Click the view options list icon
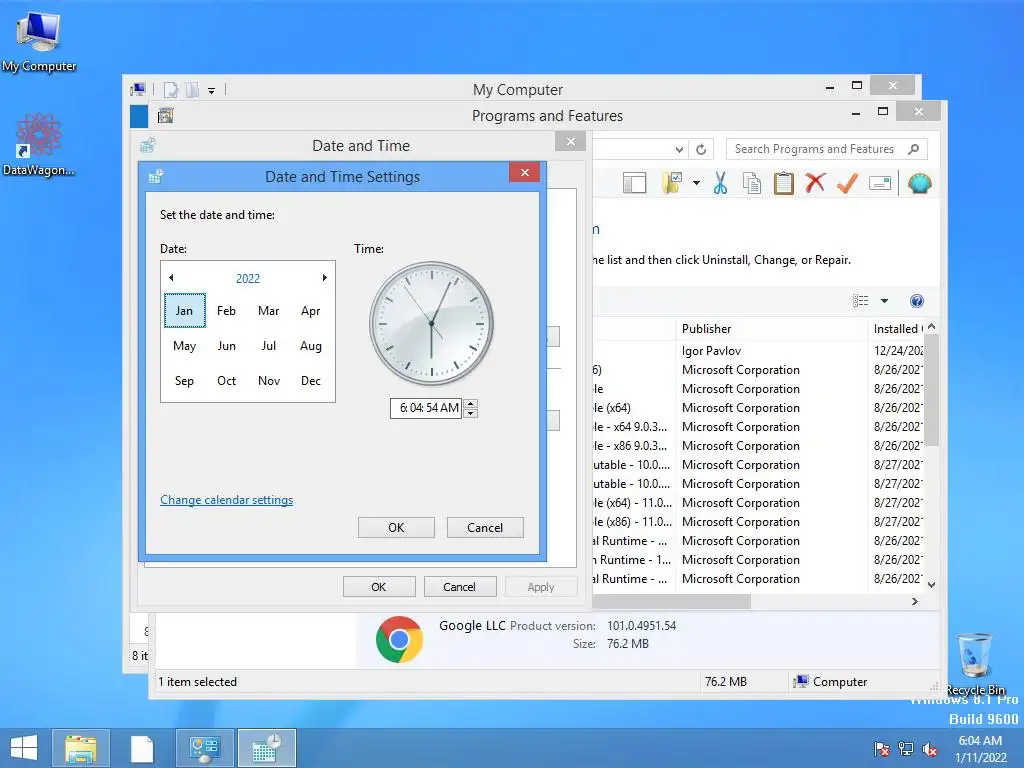The width and height of the screenshot is (1024, 768). click(x=861, y=300)
